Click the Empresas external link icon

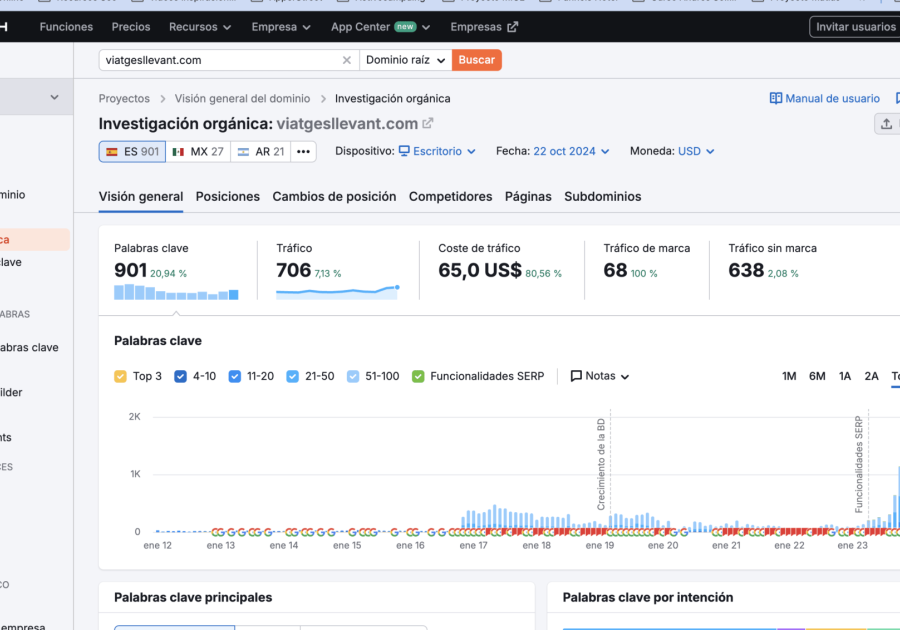click(x=513, y=27)
